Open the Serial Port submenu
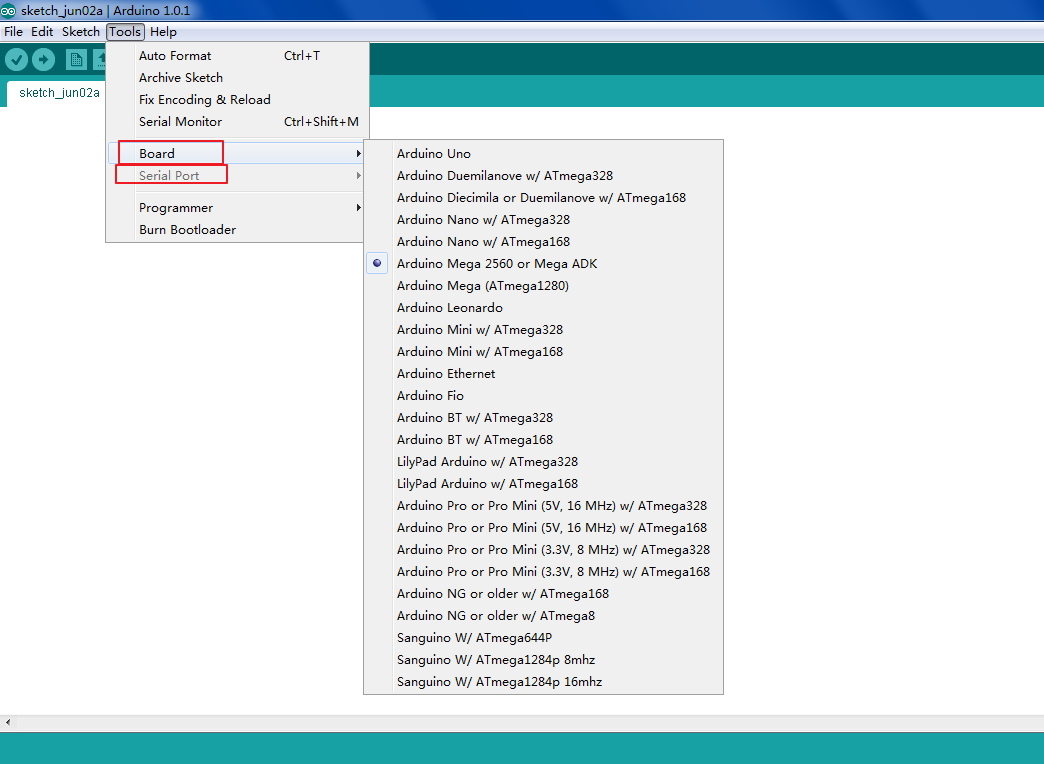 (x=170, y=176)
